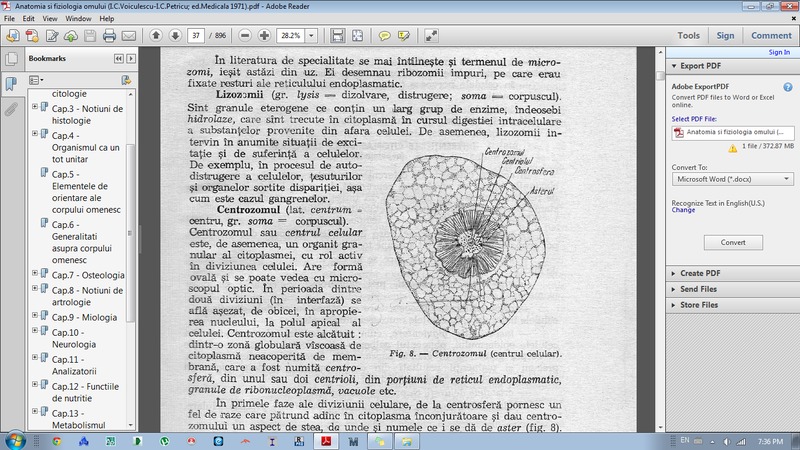800x450 pixels.
Task: Expand the Cap.12 Functiile de nutritie bookmark
Action: pos(35,385)
